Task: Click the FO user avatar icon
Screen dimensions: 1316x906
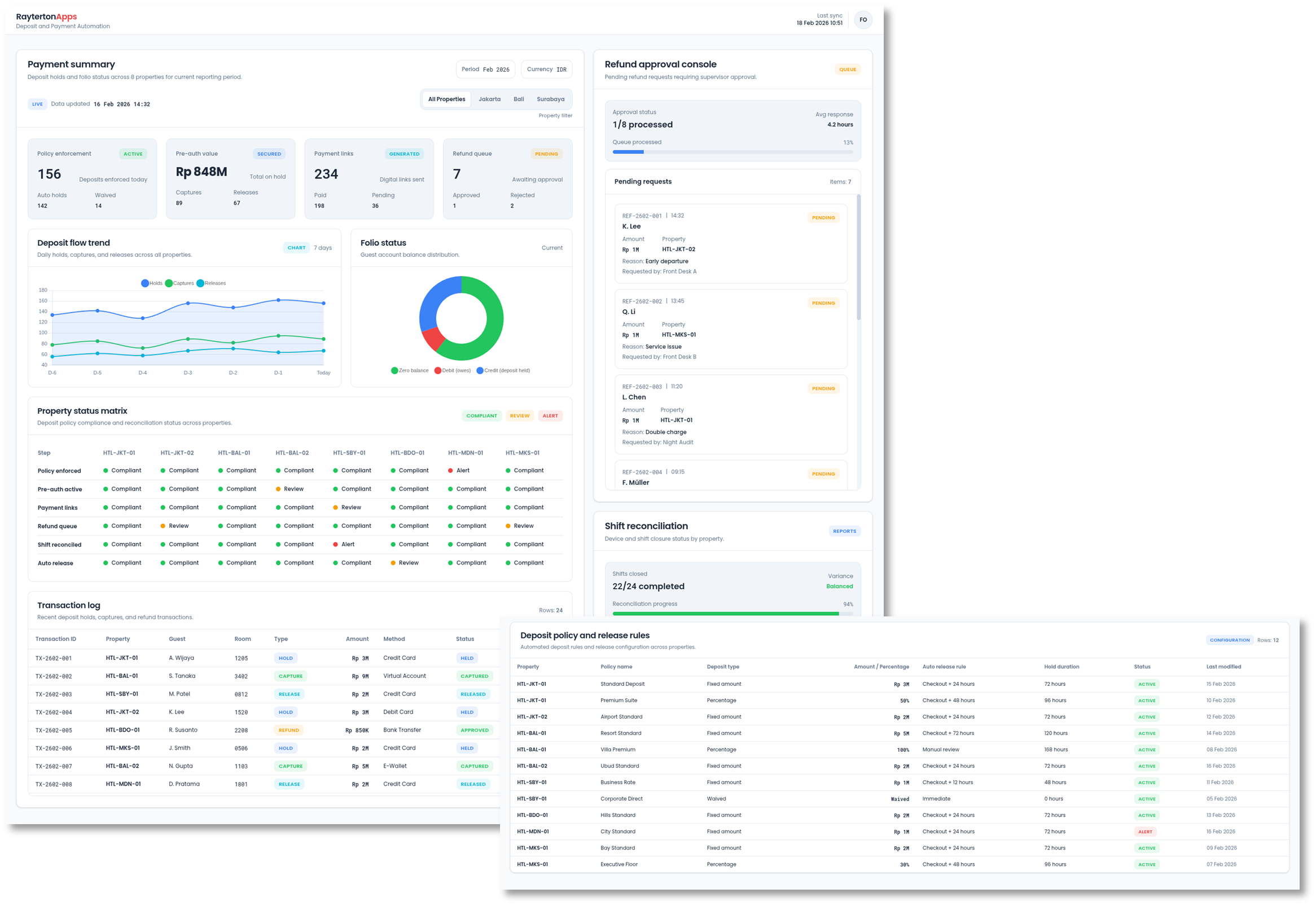Action: 863,19
